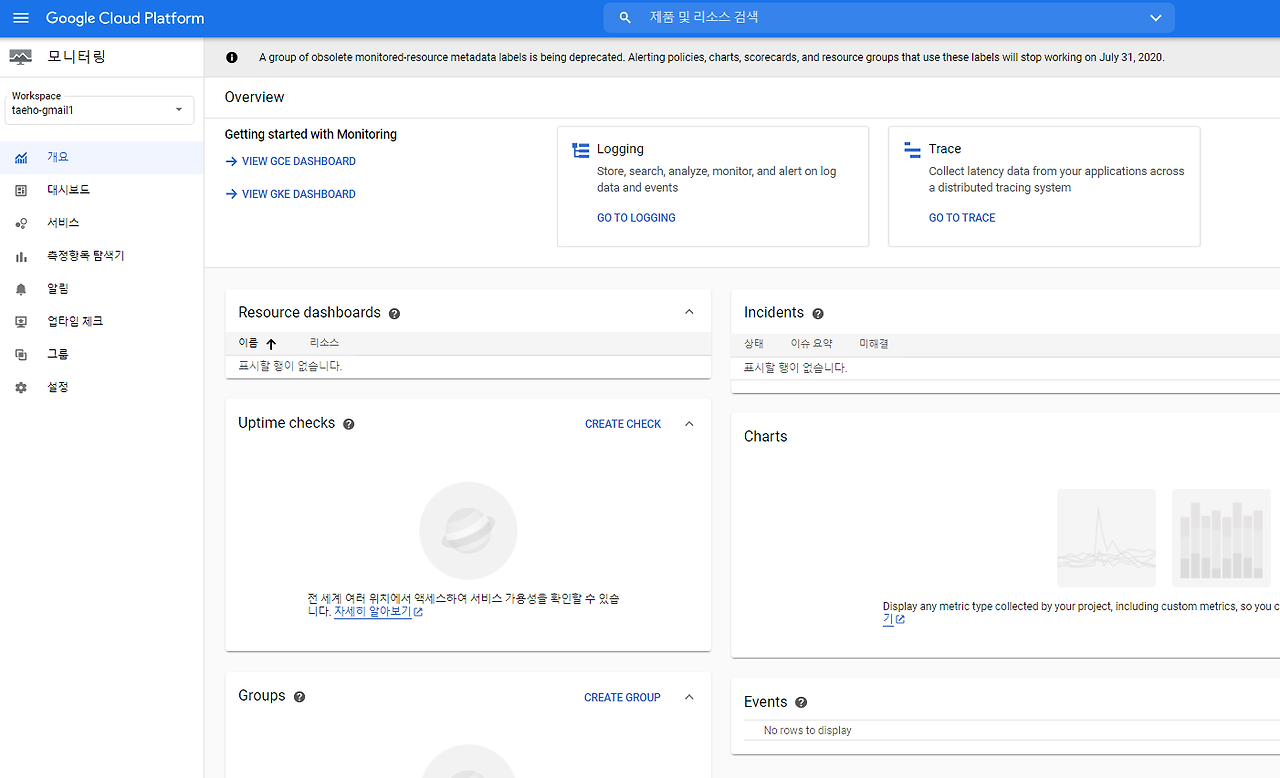Viewport: 1280px width, 778px height.
Task: Click the "No rows to display" text in Events
Action: [808, 731]
